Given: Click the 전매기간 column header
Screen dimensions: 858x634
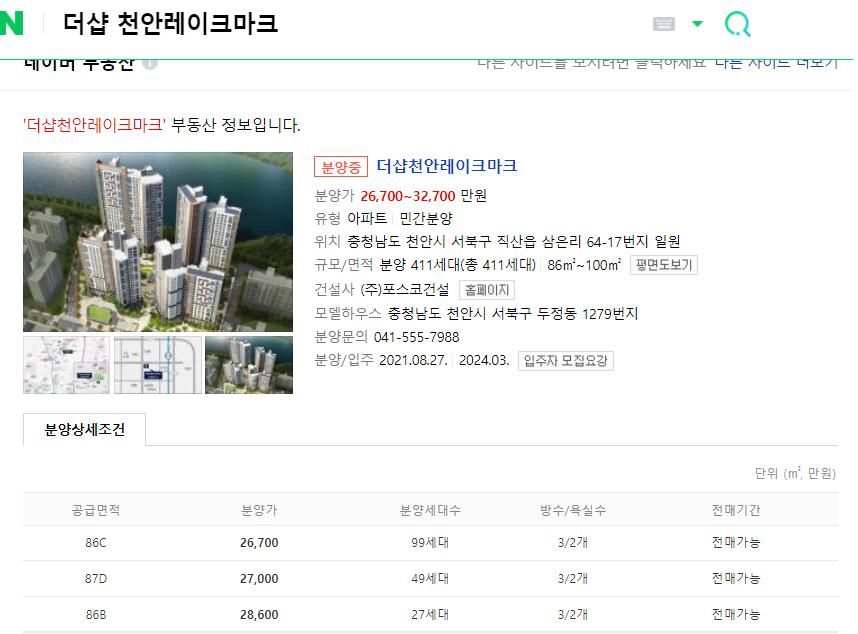Looking at the screenshot, I should 735,510.
